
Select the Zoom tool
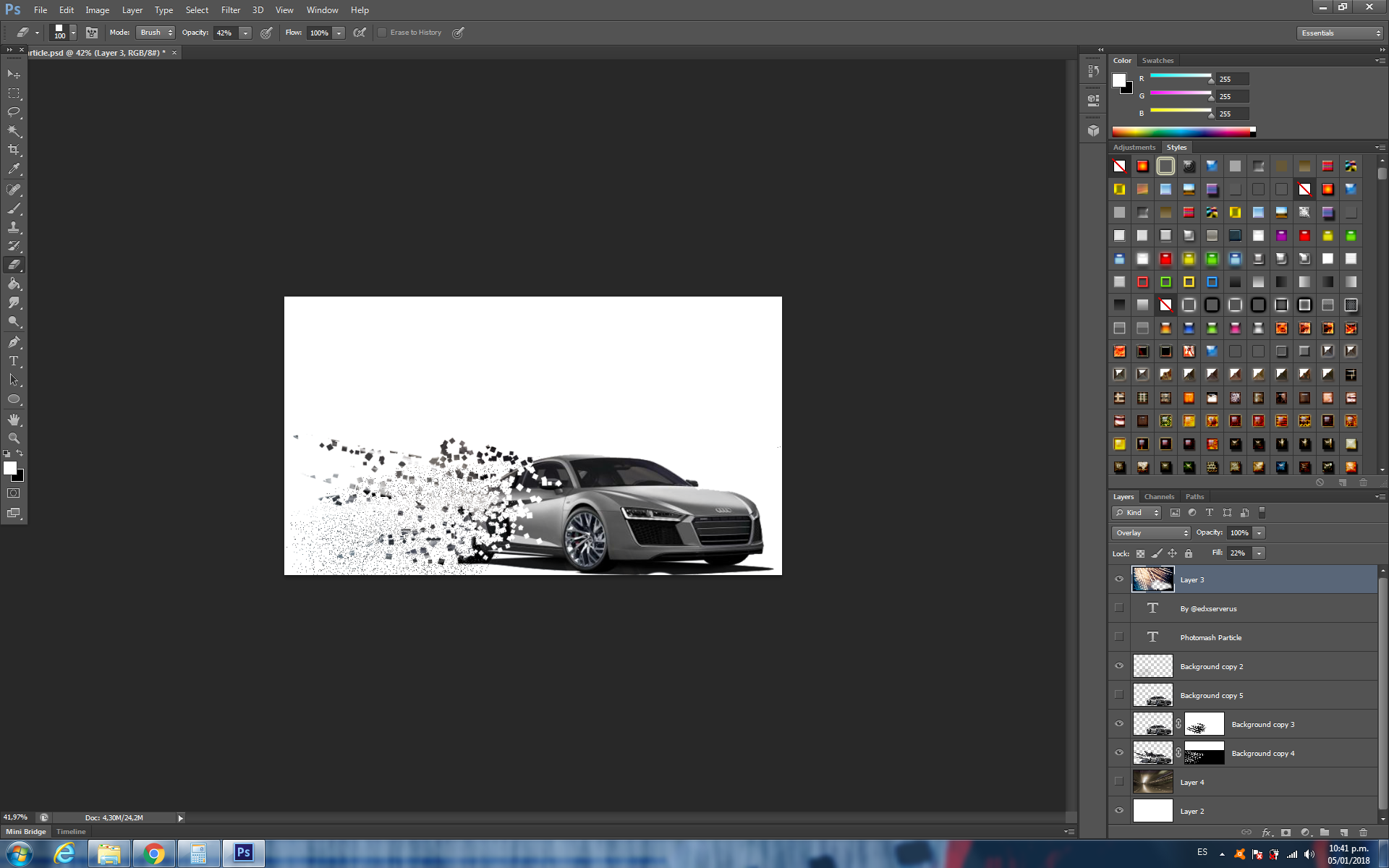click(14, 438)
